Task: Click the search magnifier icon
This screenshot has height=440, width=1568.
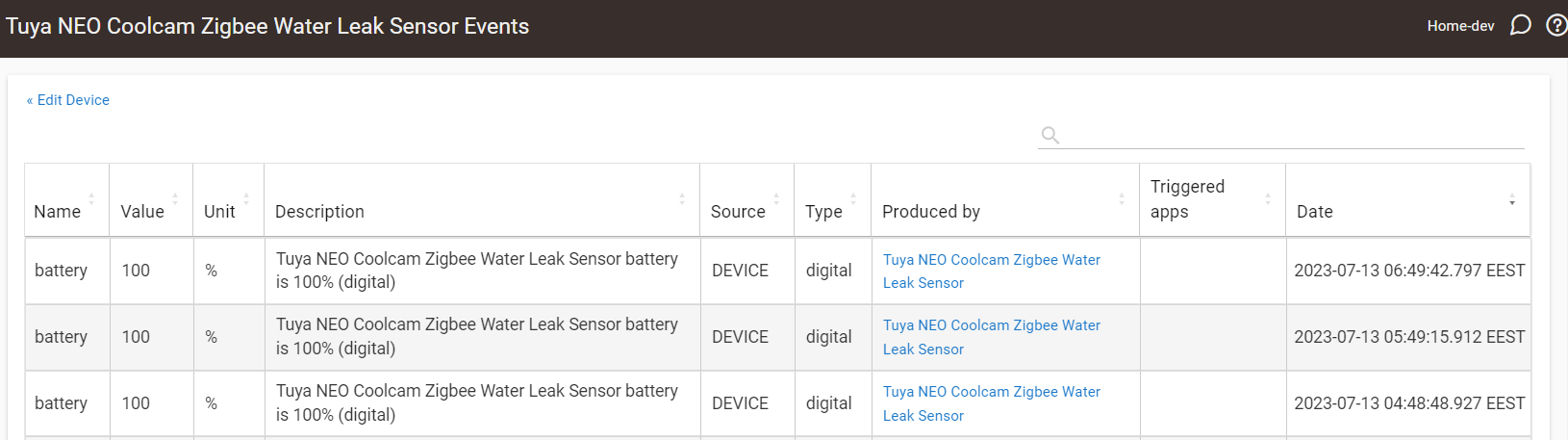Action: pyautogui.click(x=1050, y=135)
